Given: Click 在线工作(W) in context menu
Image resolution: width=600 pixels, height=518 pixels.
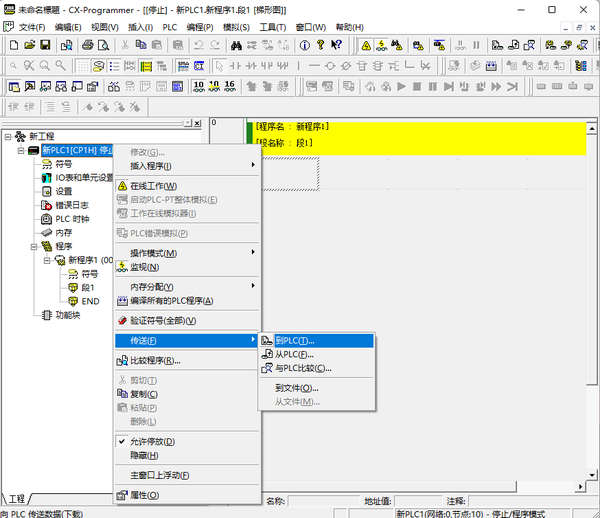Looking at the screenshot, I should (188, 186).
